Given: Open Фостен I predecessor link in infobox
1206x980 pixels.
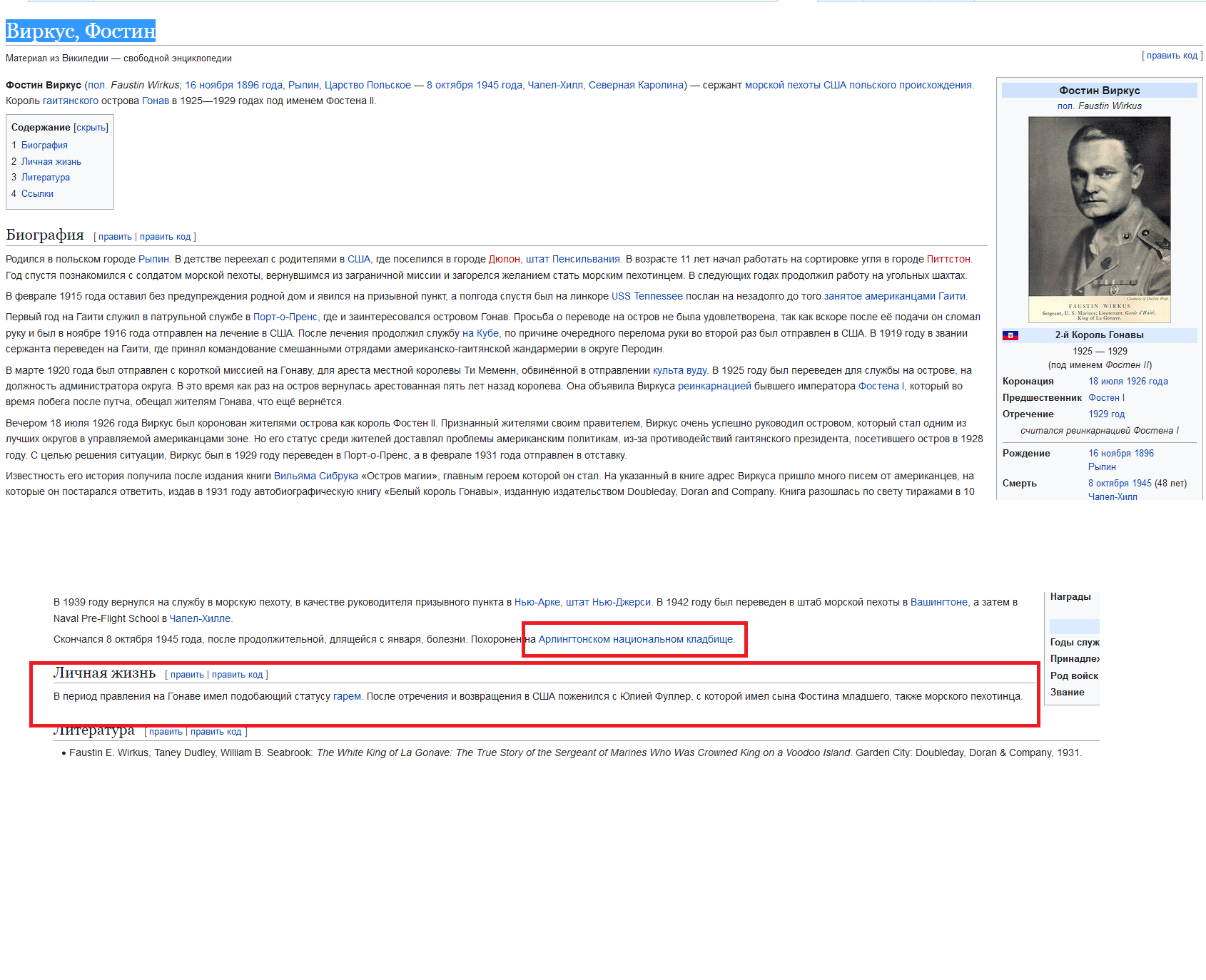Looking at the screenshot, I should (x=1106, y=398).
